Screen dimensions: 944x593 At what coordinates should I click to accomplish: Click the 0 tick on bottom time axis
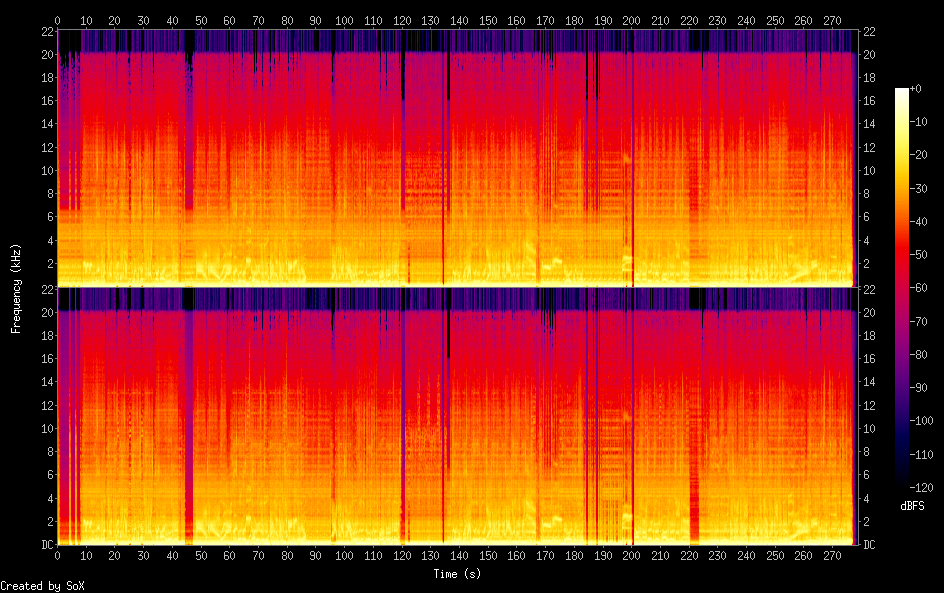(x=58, y=555)
